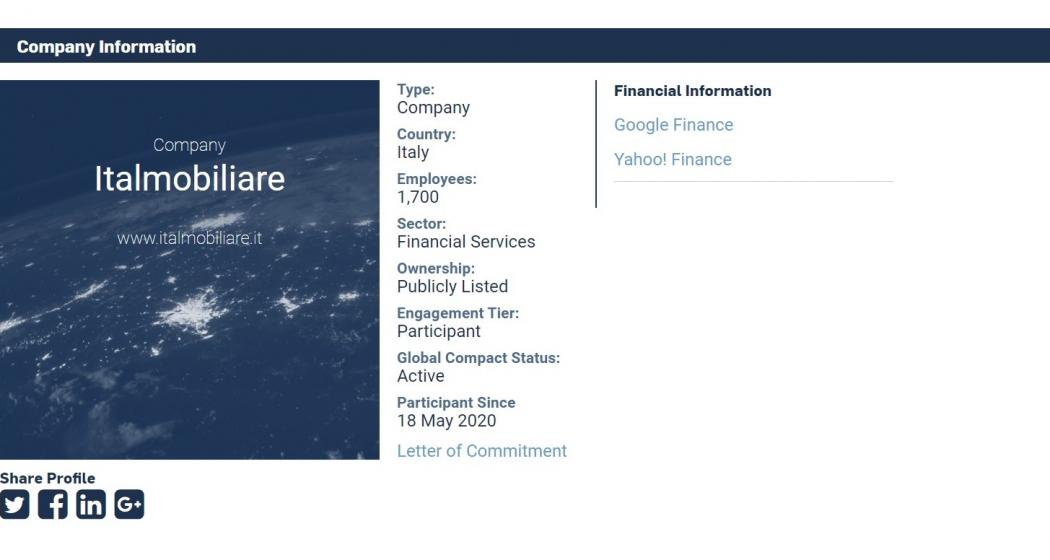Open the Letter of Commitment link
This screenshot has height=560, width=1050.
point(481,451)
